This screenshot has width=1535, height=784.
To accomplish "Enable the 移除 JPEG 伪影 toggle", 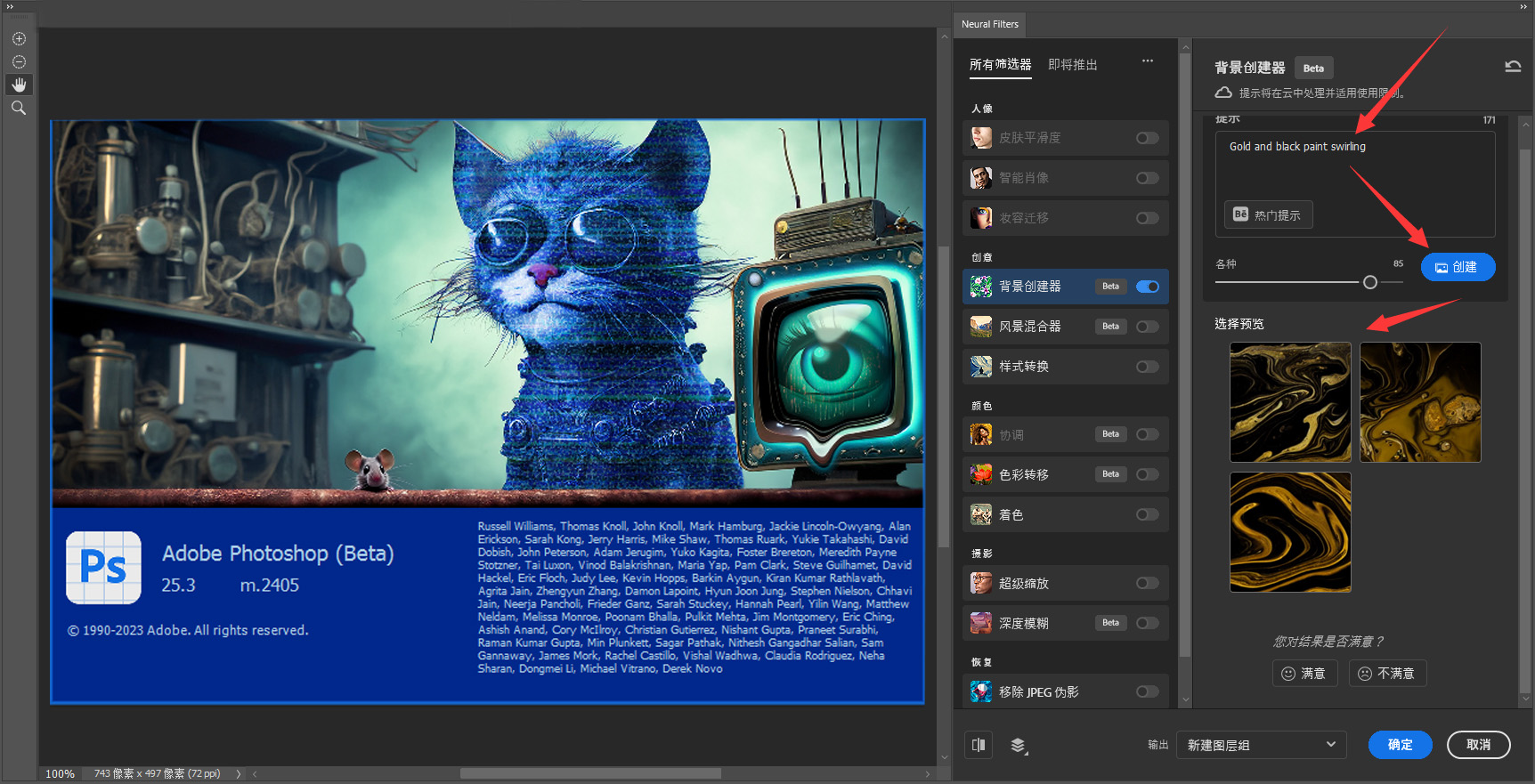I will tap(1148, 691).
